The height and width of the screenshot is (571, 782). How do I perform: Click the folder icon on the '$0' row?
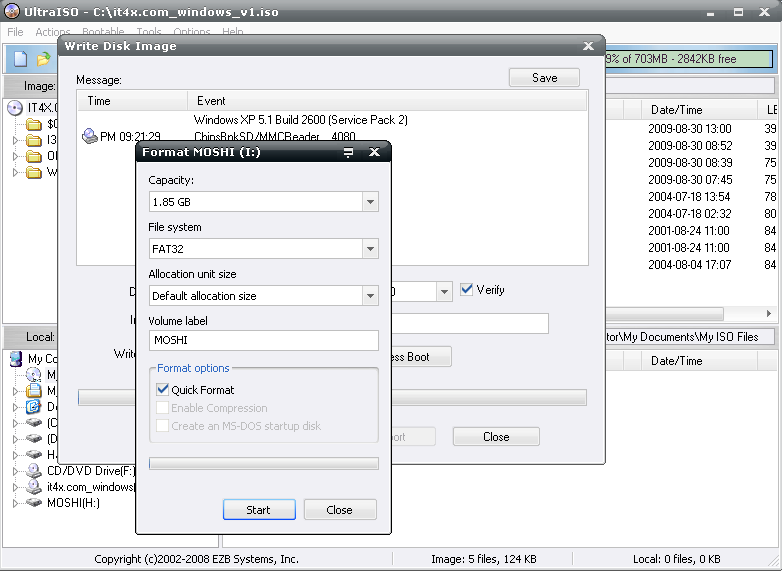[x=33, y=124]
